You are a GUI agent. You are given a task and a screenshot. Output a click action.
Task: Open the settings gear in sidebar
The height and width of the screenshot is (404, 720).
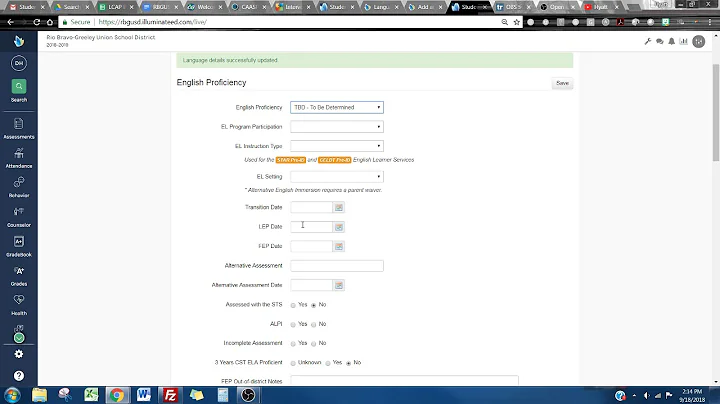click(19, 354)
